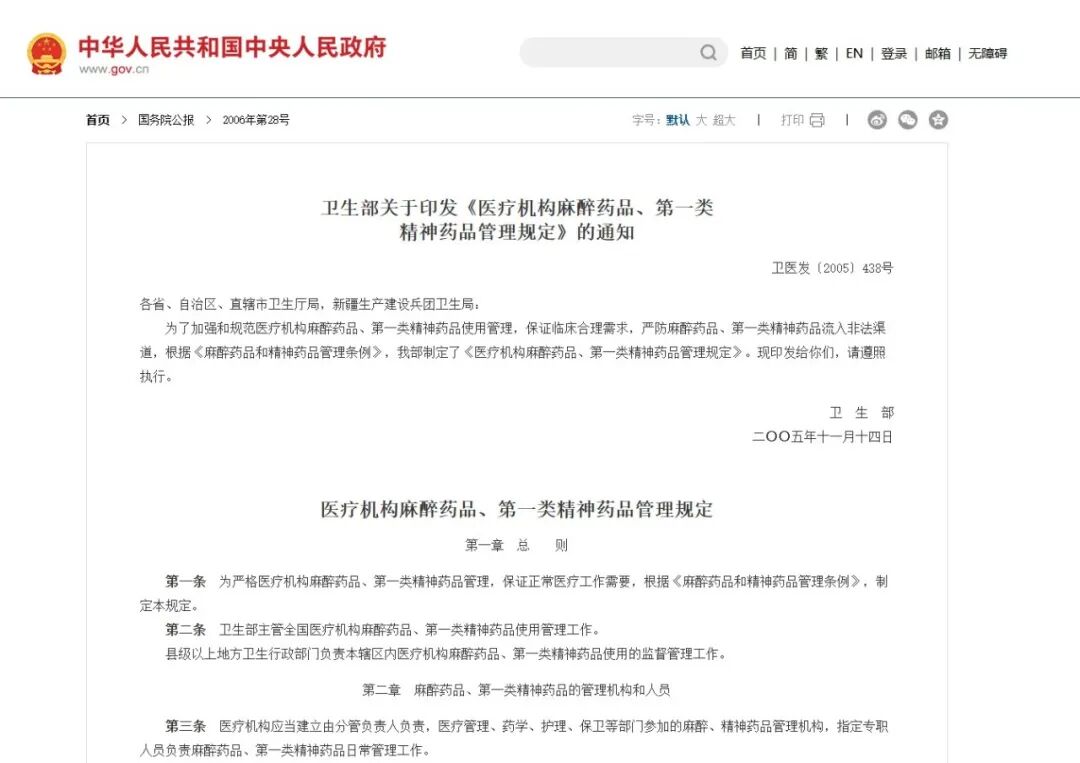Set font size to 超大
This screenshot has width=1080, height=763.
[724, 120]
